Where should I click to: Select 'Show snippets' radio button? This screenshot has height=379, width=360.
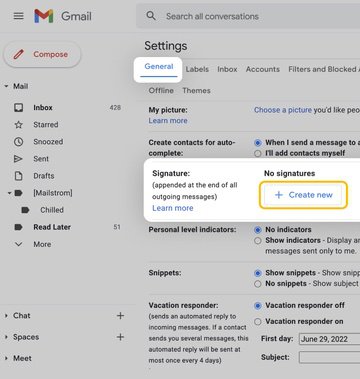(258, 273)
